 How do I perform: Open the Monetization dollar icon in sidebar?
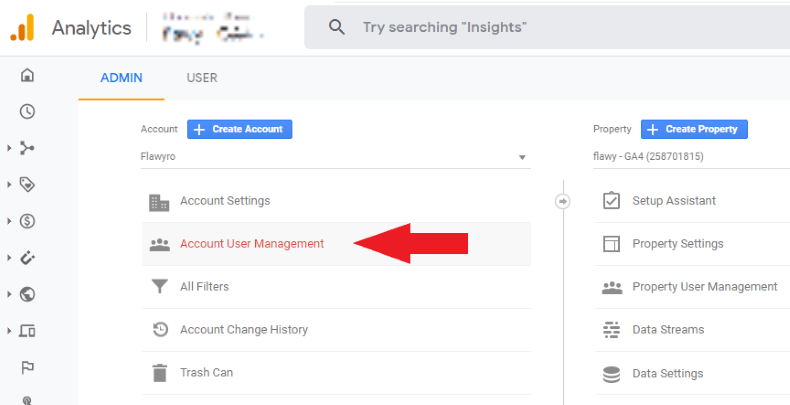[x=28, y=221]
